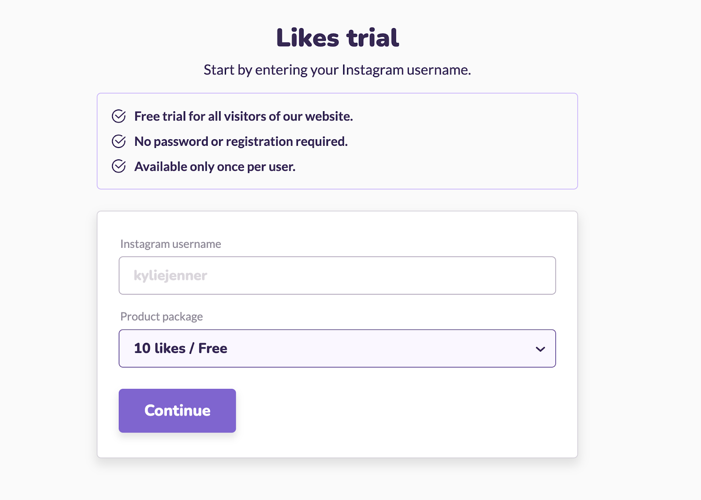Click the "Product package" field label
This screenshot has width=701, height=500.
(x=161, y=317)
